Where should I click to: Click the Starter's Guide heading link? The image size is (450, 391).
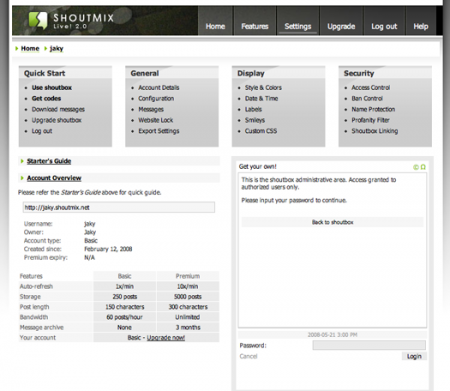49,161
